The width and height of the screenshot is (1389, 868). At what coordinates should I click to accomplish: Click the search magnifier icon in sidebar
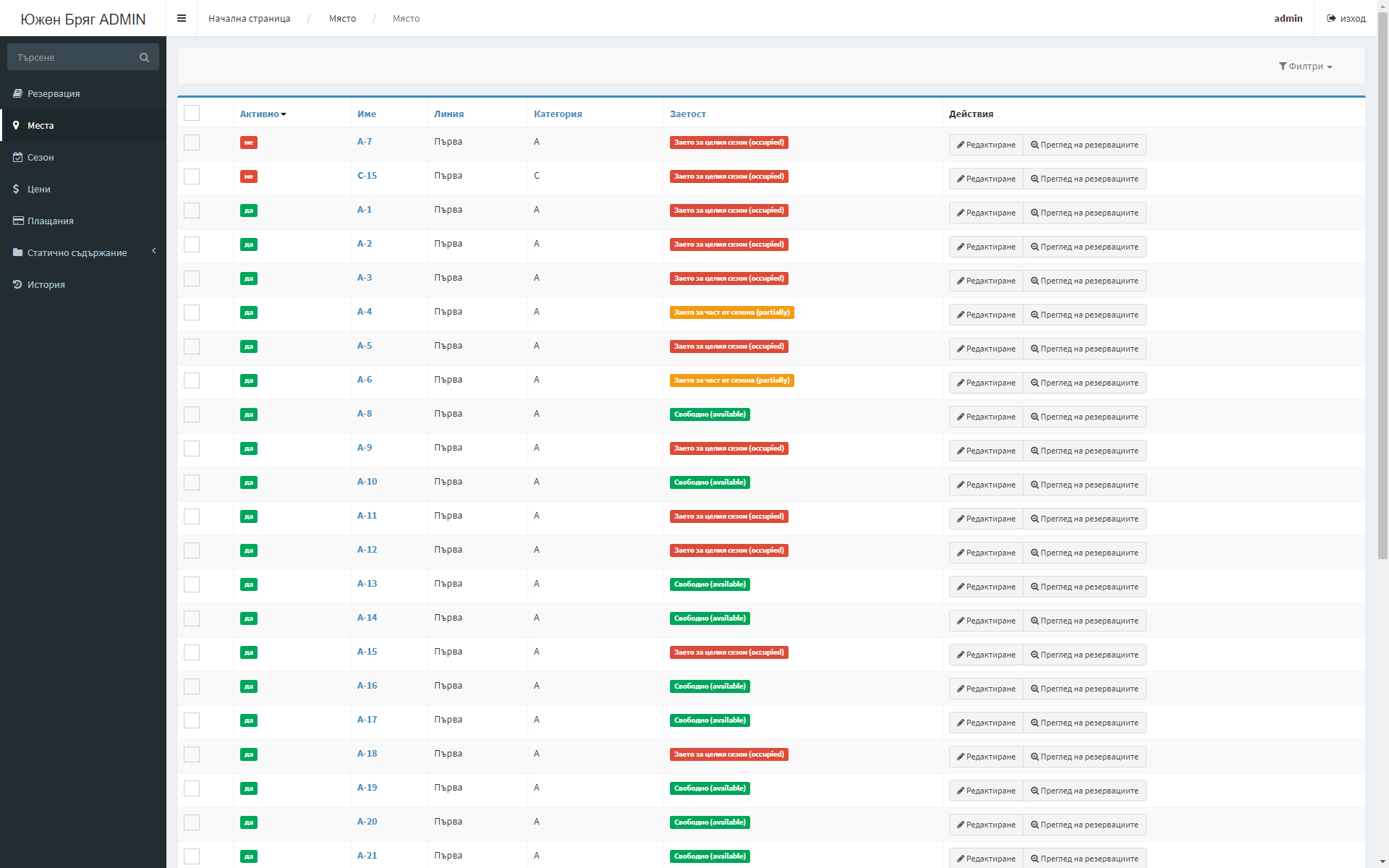coord(144,58)
